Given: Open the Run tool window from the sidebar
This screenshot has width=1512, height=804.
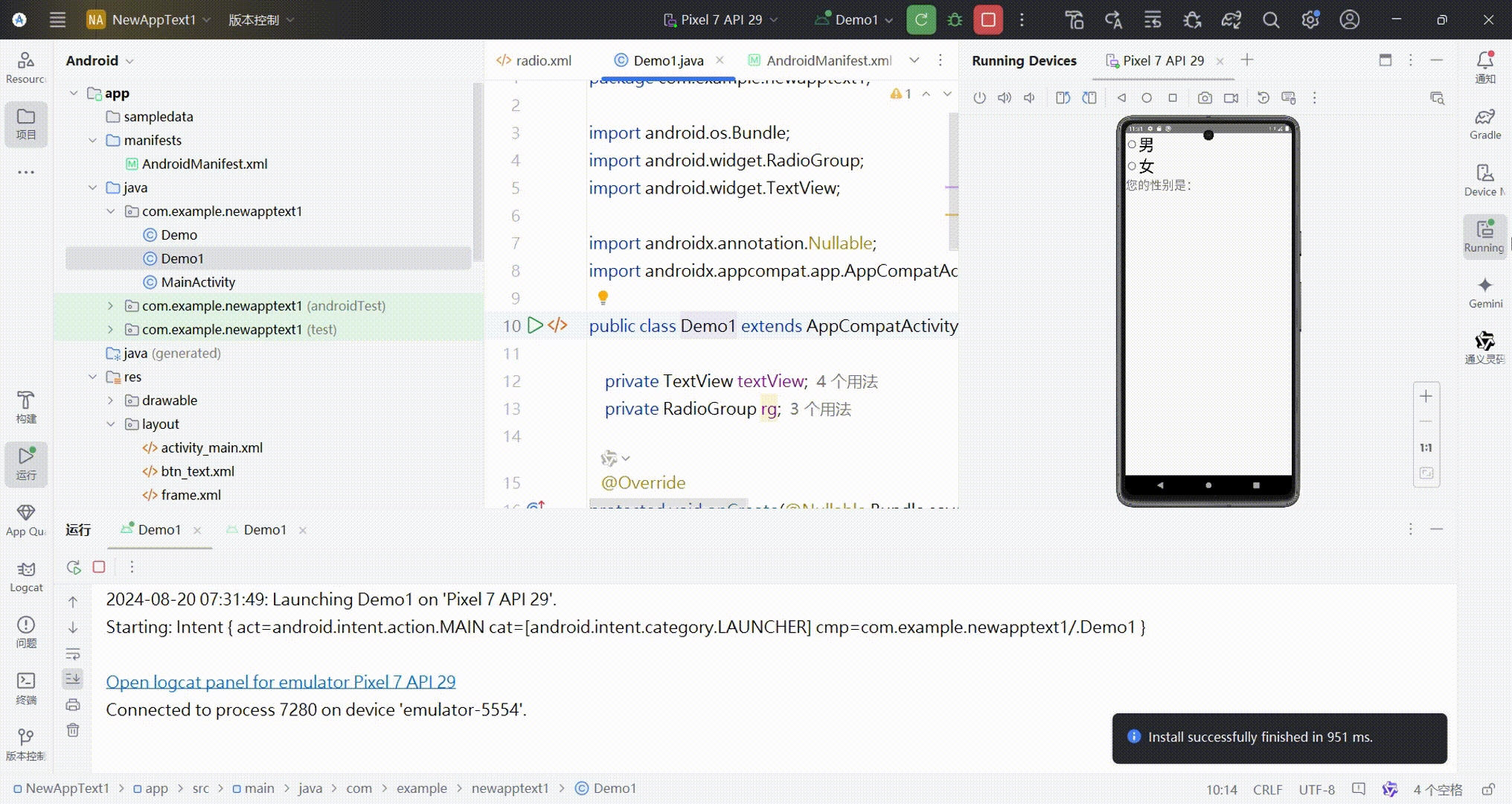Looking at the screenshot, I should (x=26, y=464).
